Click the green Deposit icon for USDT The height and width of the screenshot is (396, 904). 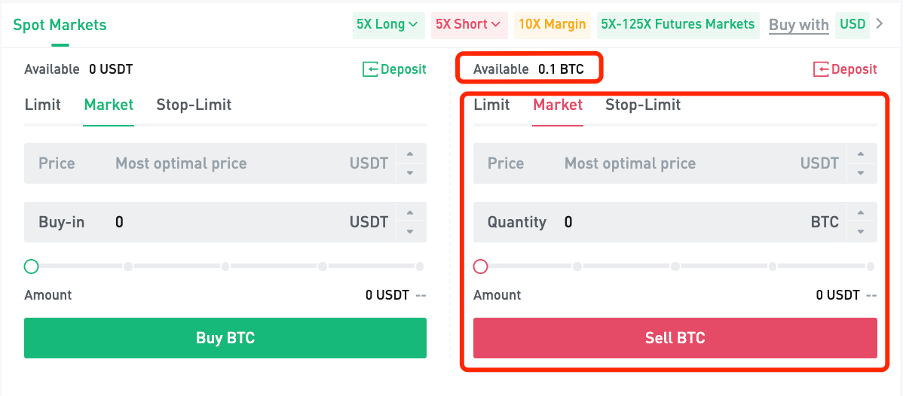[x=370, y=70]
